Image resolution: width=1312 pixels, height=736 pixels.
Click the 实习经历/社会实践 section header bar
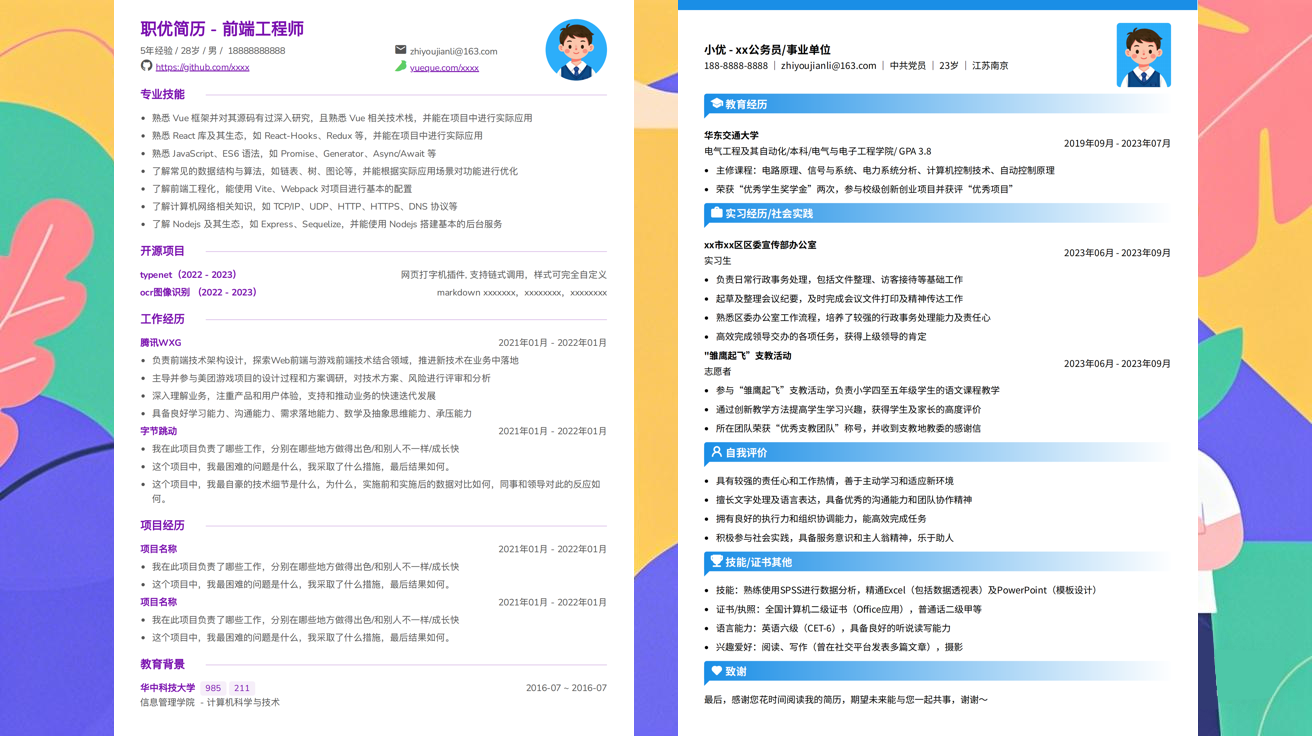pyautogui.click(x=937, y=213)
